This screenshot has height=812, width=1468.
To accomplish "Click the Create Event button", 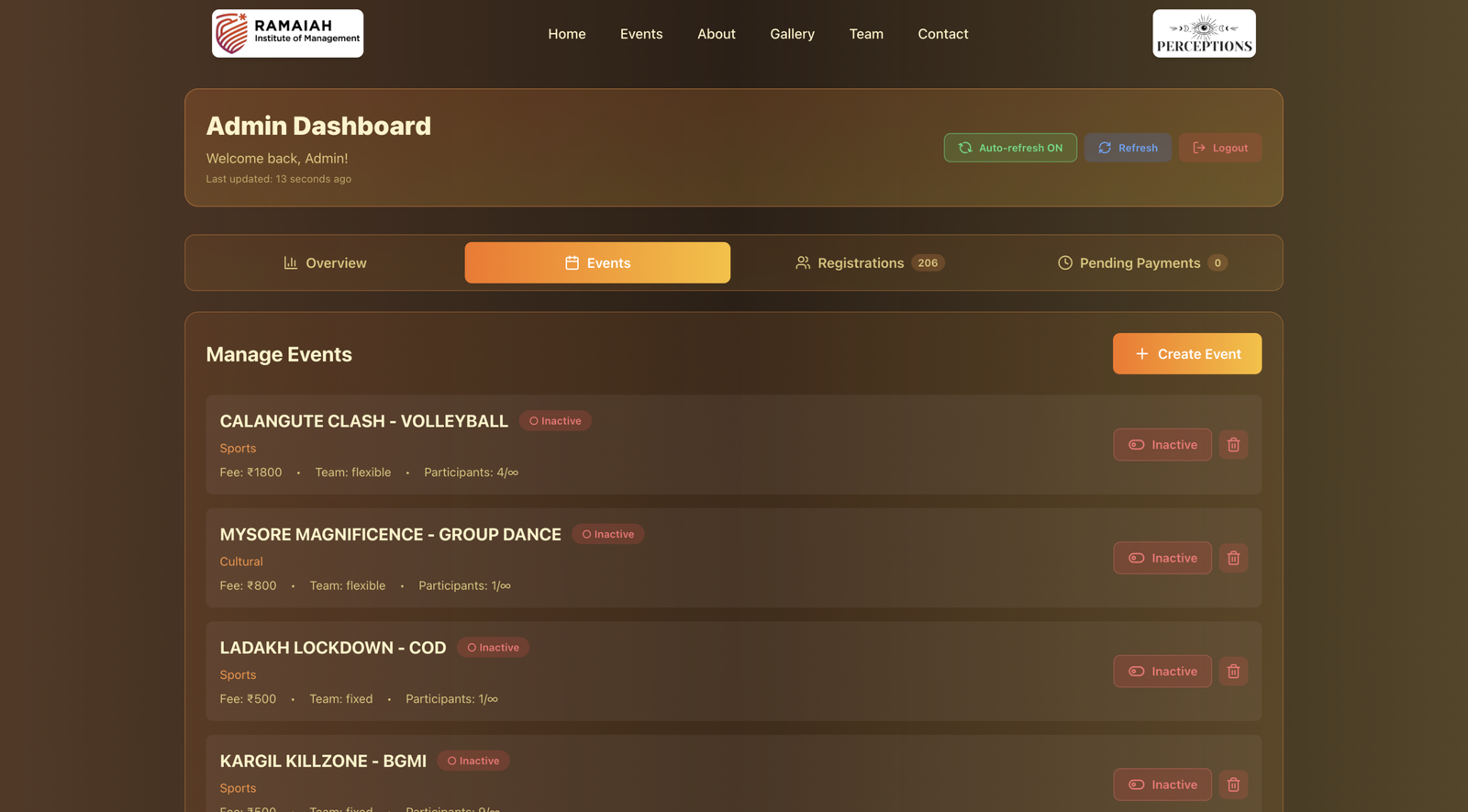I will [1186, 354].
